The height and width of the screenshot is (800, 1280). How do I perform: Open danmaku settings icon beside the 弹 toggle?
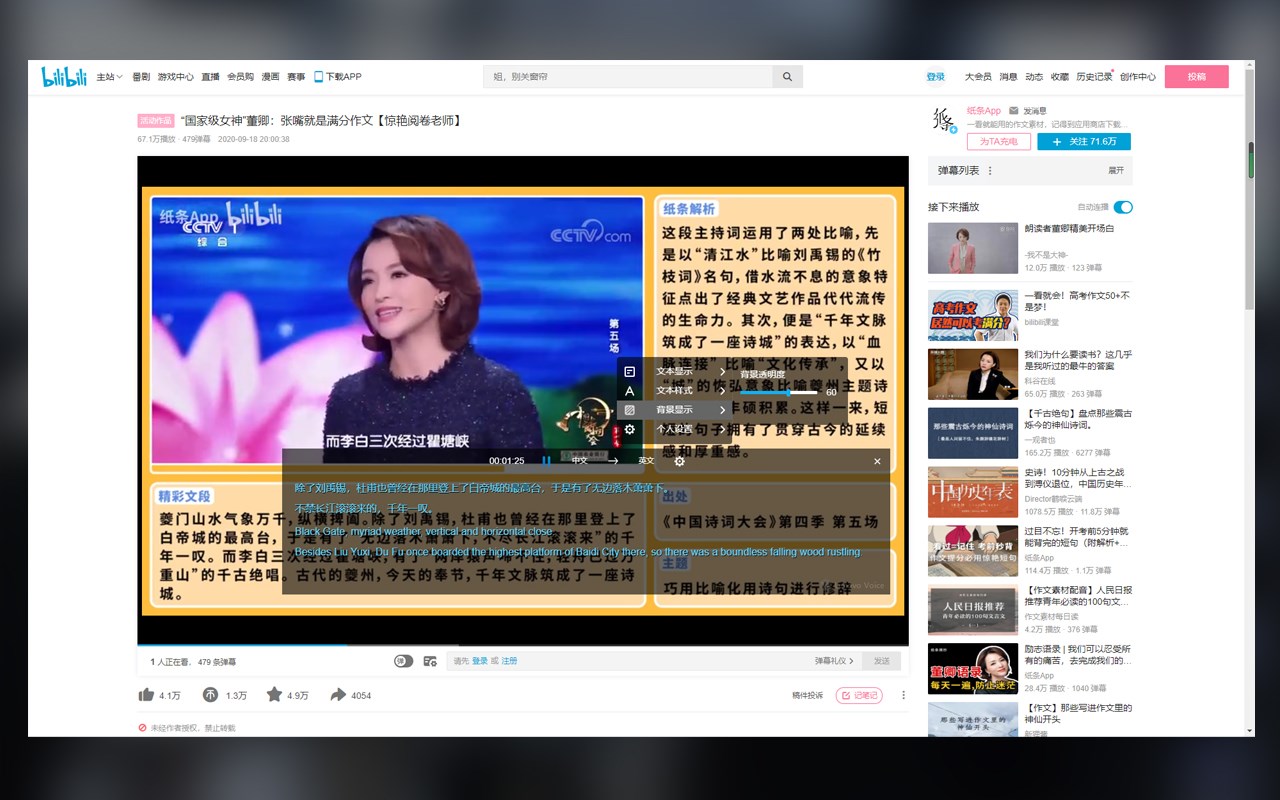(x=430, y=661)
